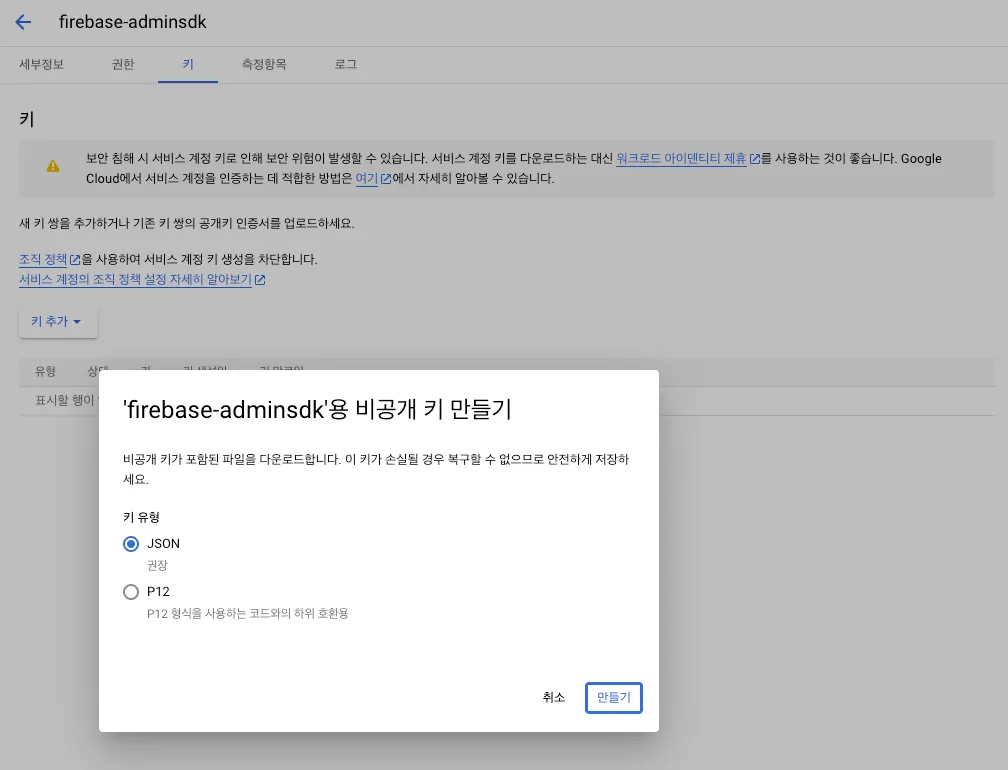Expand the 키 추가 dropdown
The image size is (1008, 770).
58,321
